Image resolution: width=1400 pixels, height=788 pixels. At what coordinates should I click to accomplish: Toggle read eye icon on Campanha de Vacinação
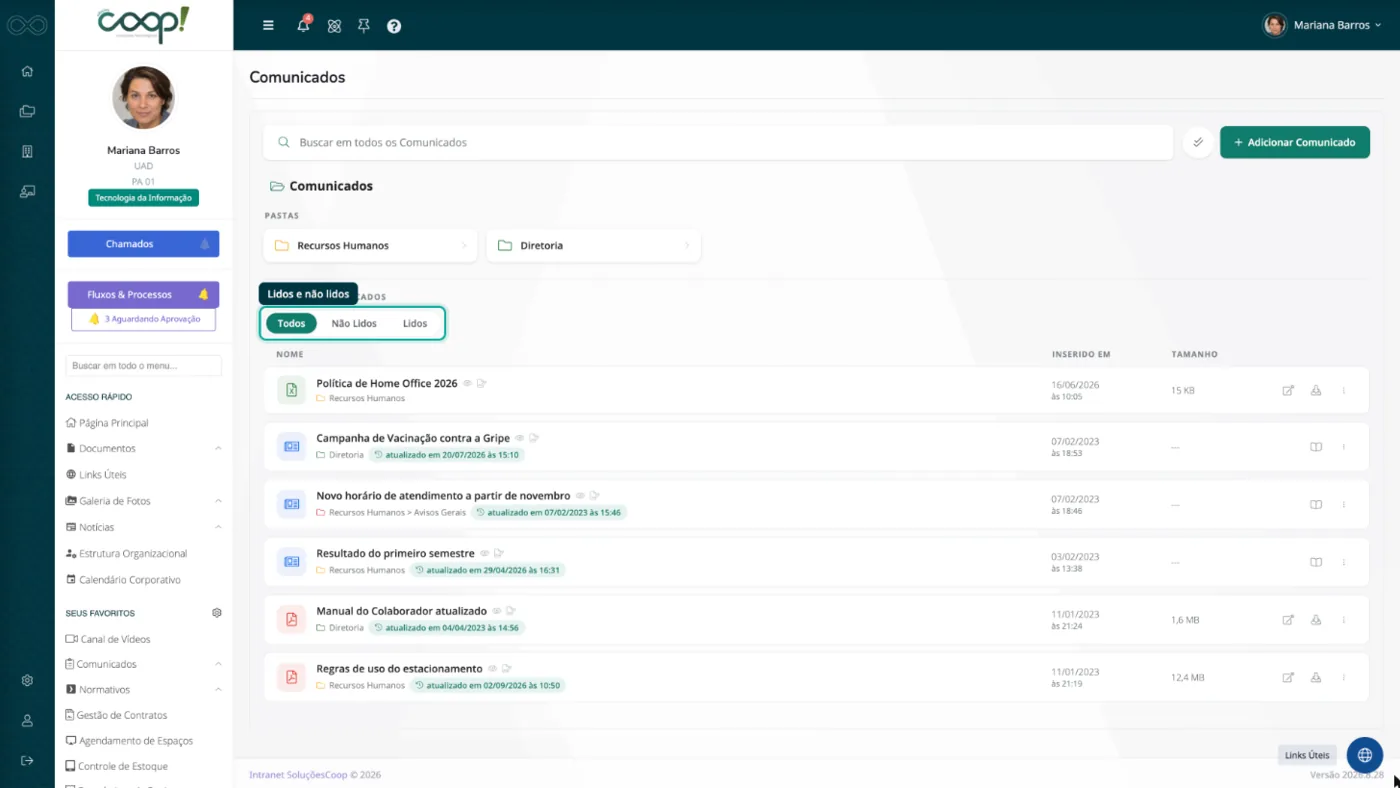(x=520, y=438)
